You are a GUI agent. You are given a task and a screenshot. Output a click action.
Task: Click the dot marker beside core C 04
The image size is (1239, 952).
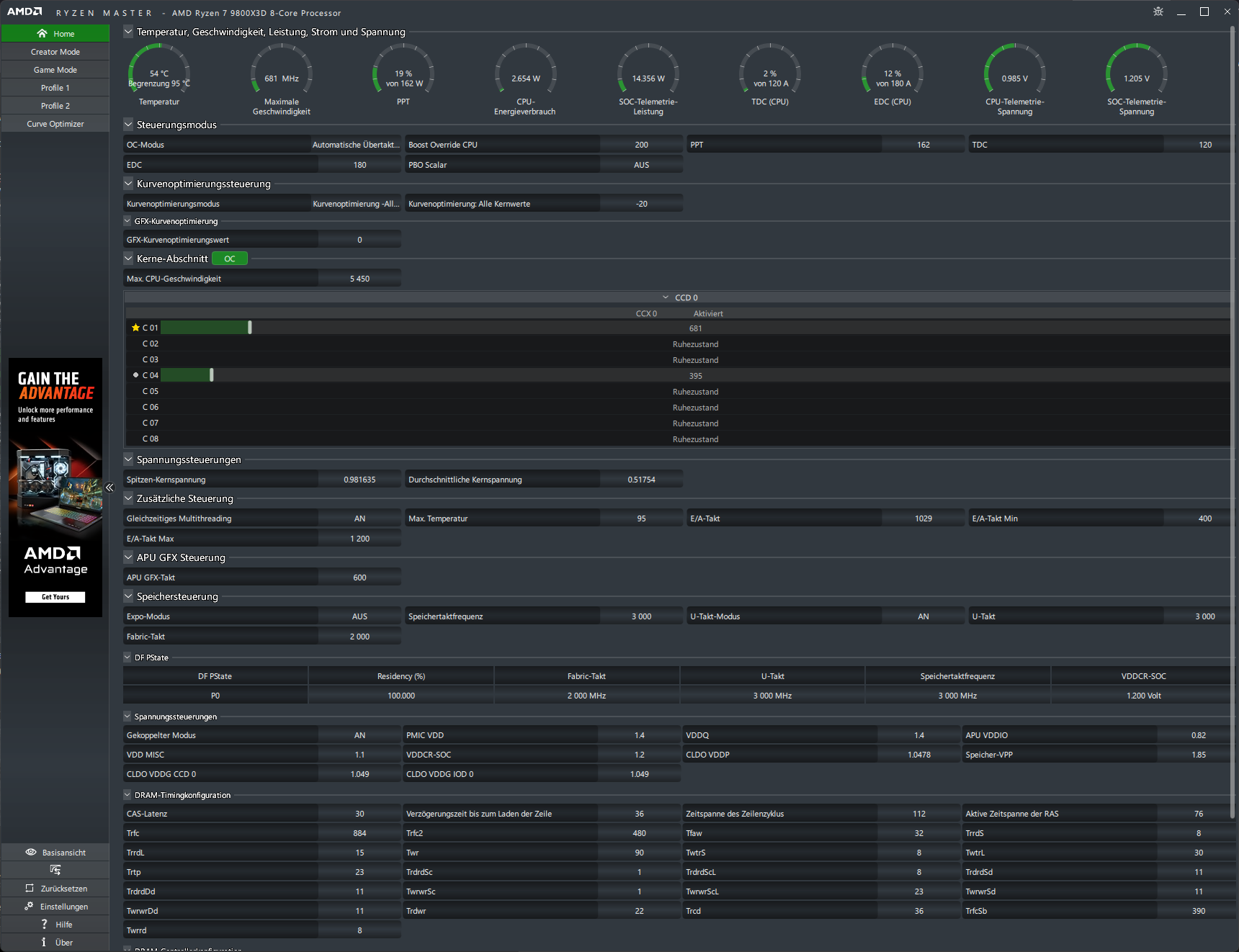[x=135, y=375]
